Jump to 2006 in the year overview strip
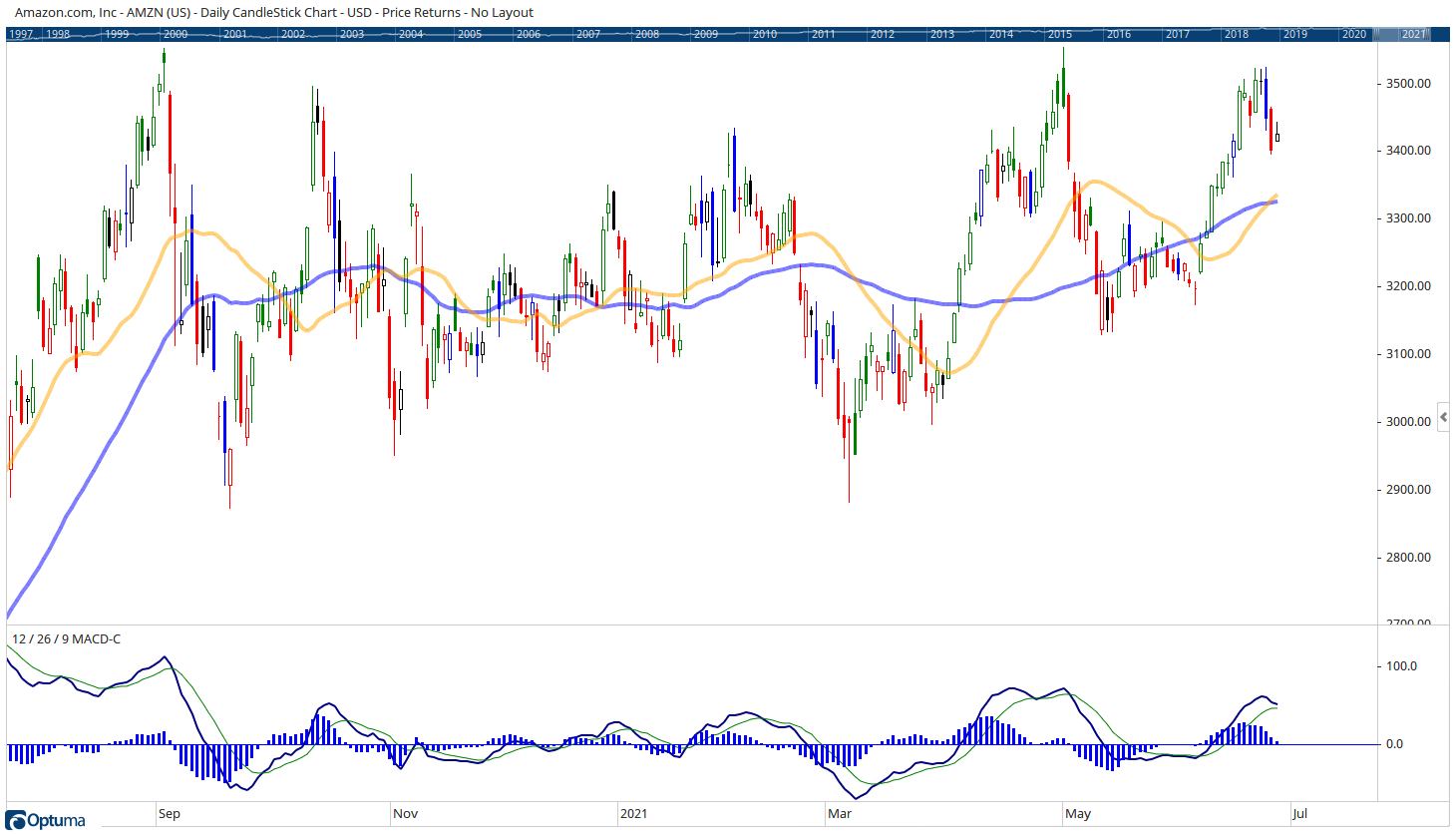Image resolution: width=1456 pixels, height=834 pixels. coord(529,34)
